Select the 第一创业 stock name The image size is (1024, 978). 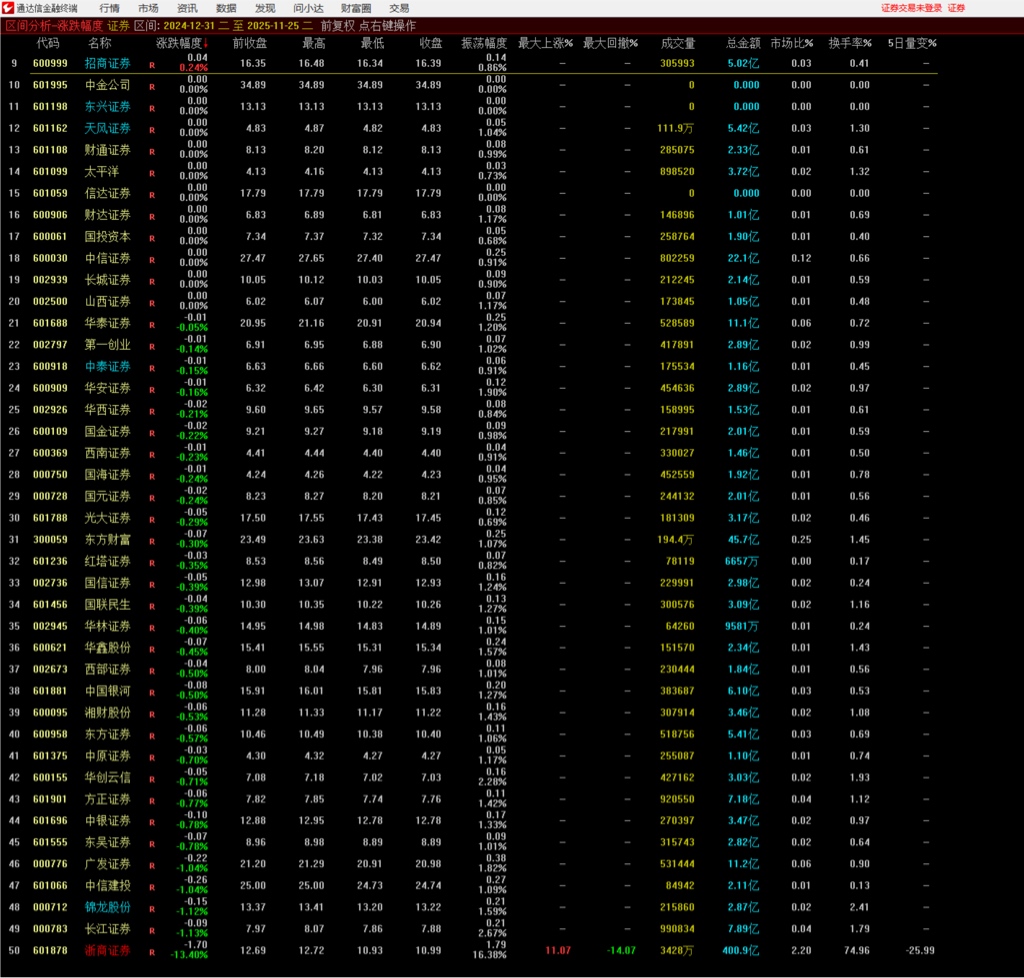coord(108,345)
